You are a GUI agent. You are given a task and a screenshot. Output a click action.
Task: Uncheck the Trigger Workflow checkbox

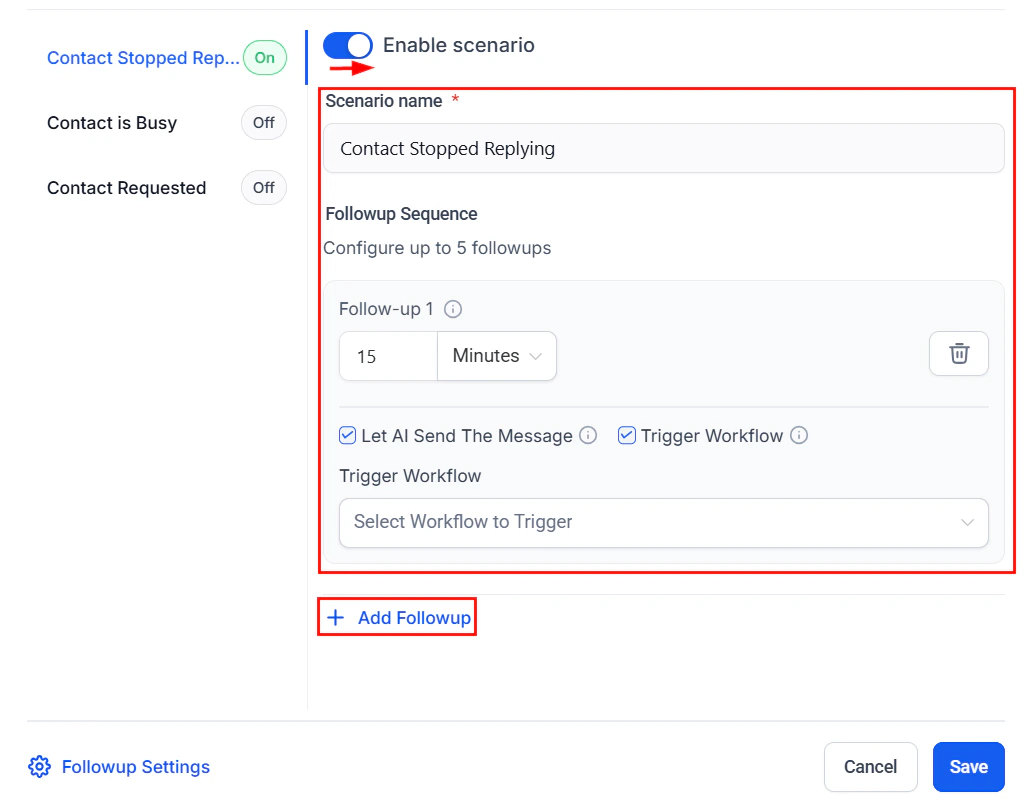[x=626, y=435]
